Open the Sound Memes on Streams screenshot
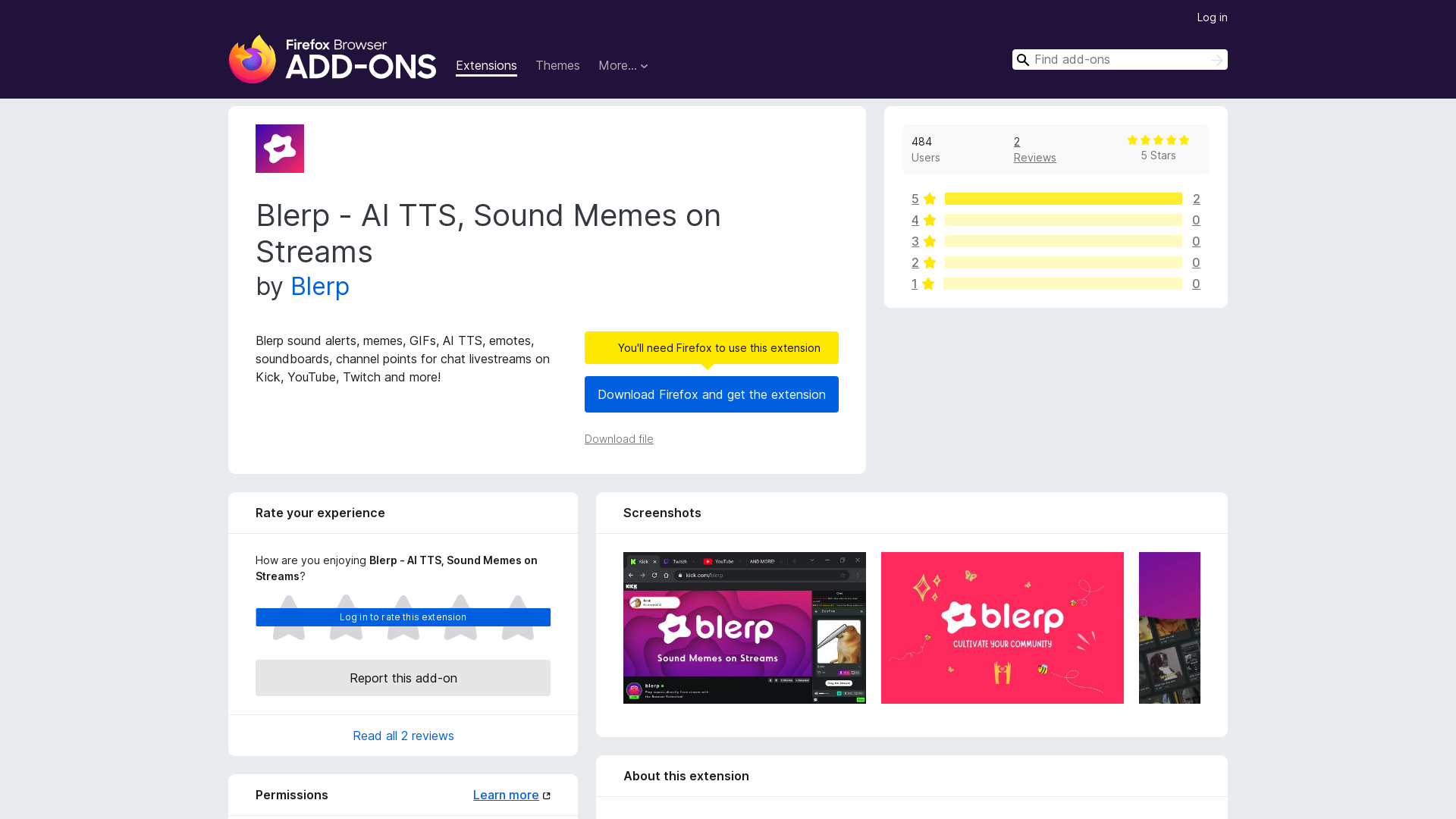 pos(745,628)
